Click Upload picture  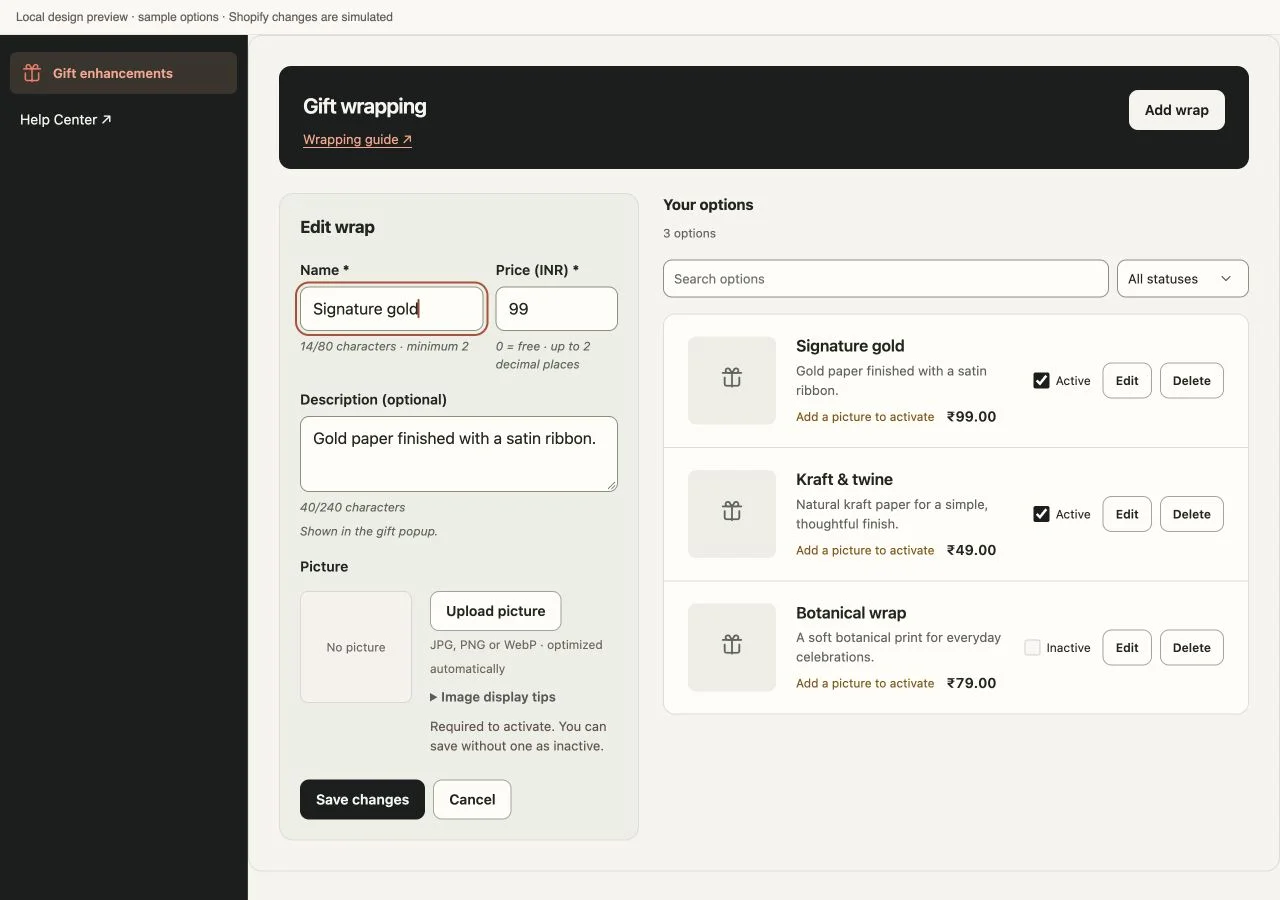coord(495,611)
